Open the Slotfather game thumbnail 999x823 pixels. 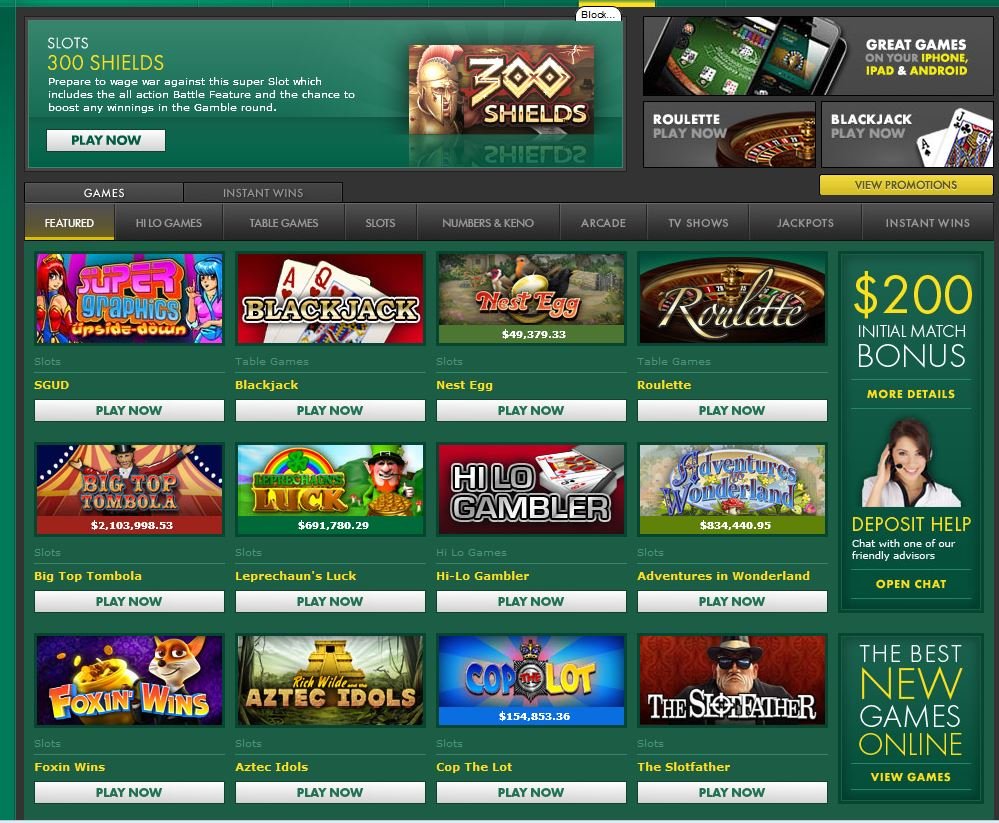(x=732, y=680)
